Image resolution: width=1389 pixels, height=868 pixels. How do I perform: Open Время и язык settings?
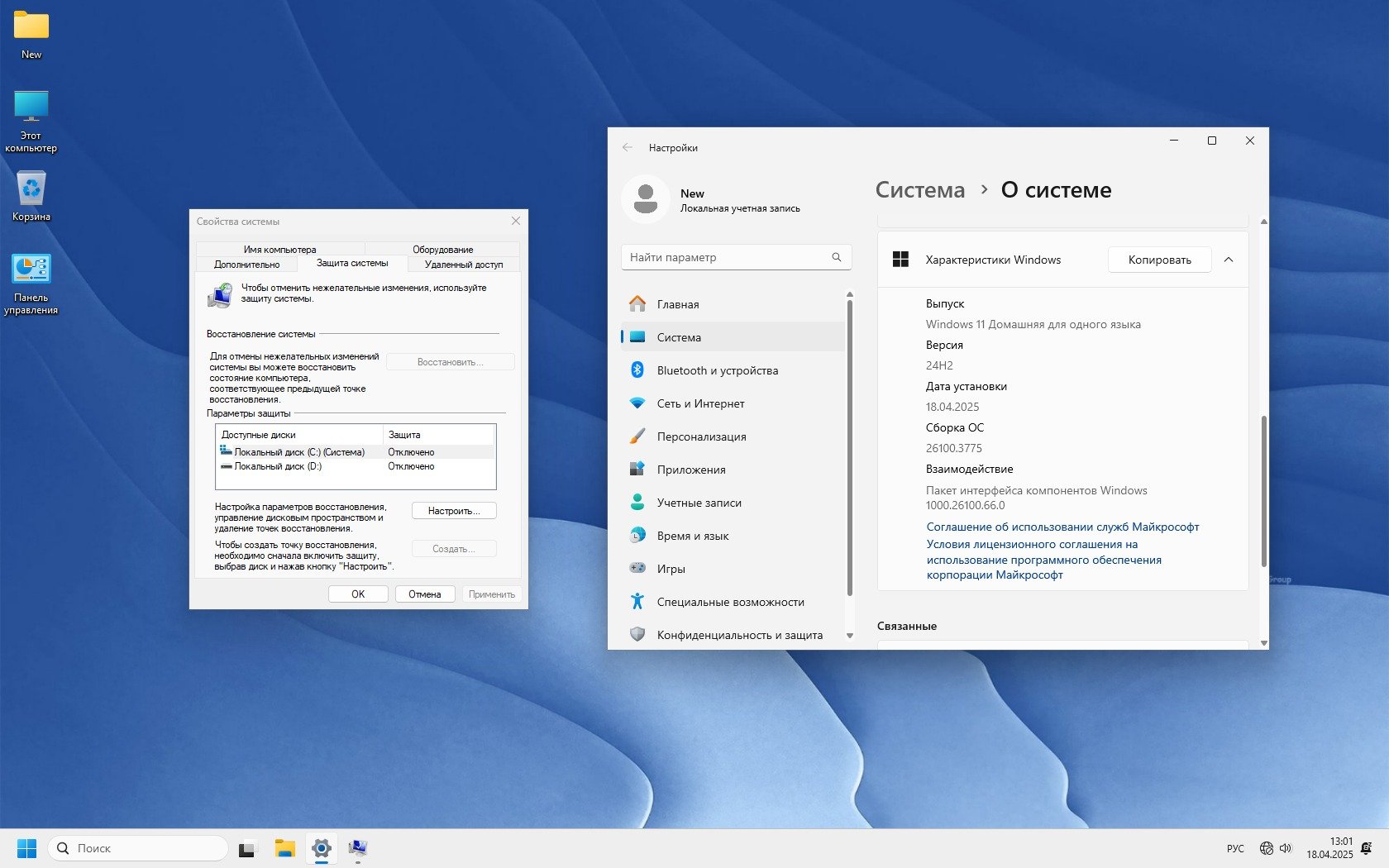coord(692,536)
